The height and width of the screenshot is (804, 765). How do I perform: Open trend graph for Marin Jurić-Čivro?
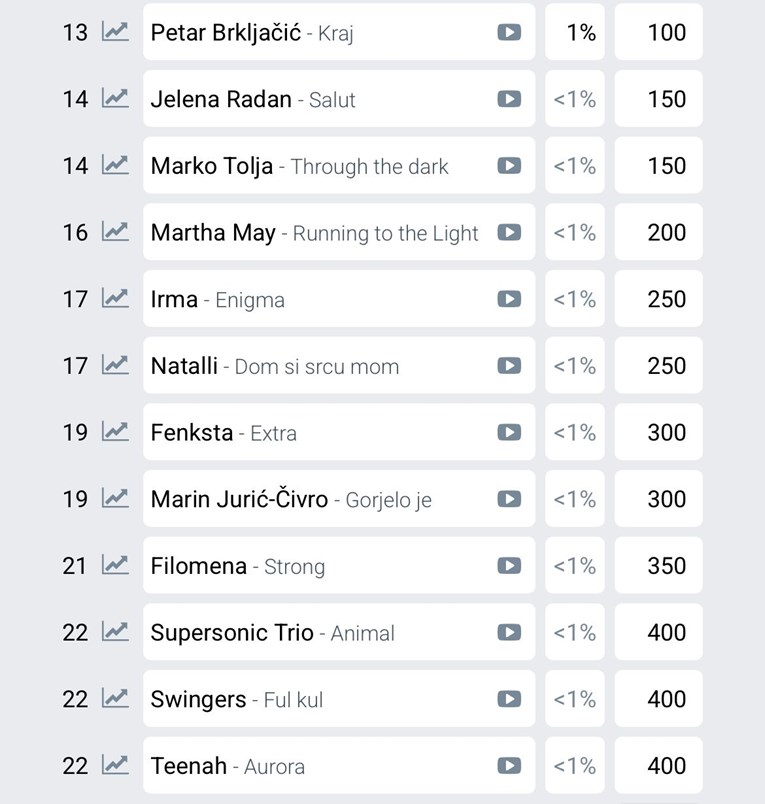coord(115,499)
